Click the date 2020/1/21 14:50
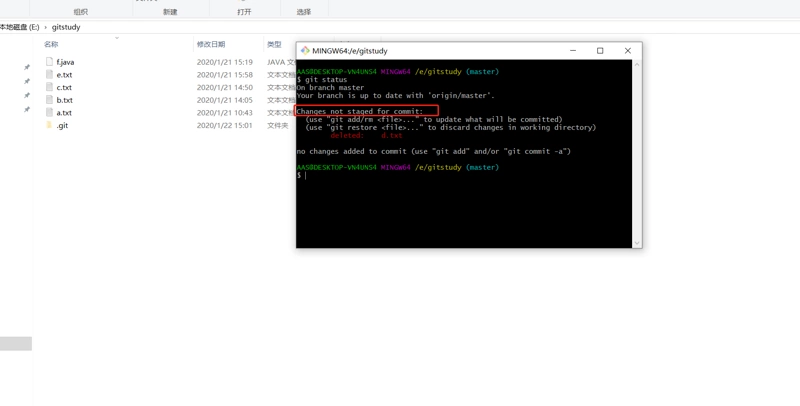This screenshot has height=406, width=800. point(225,88)
